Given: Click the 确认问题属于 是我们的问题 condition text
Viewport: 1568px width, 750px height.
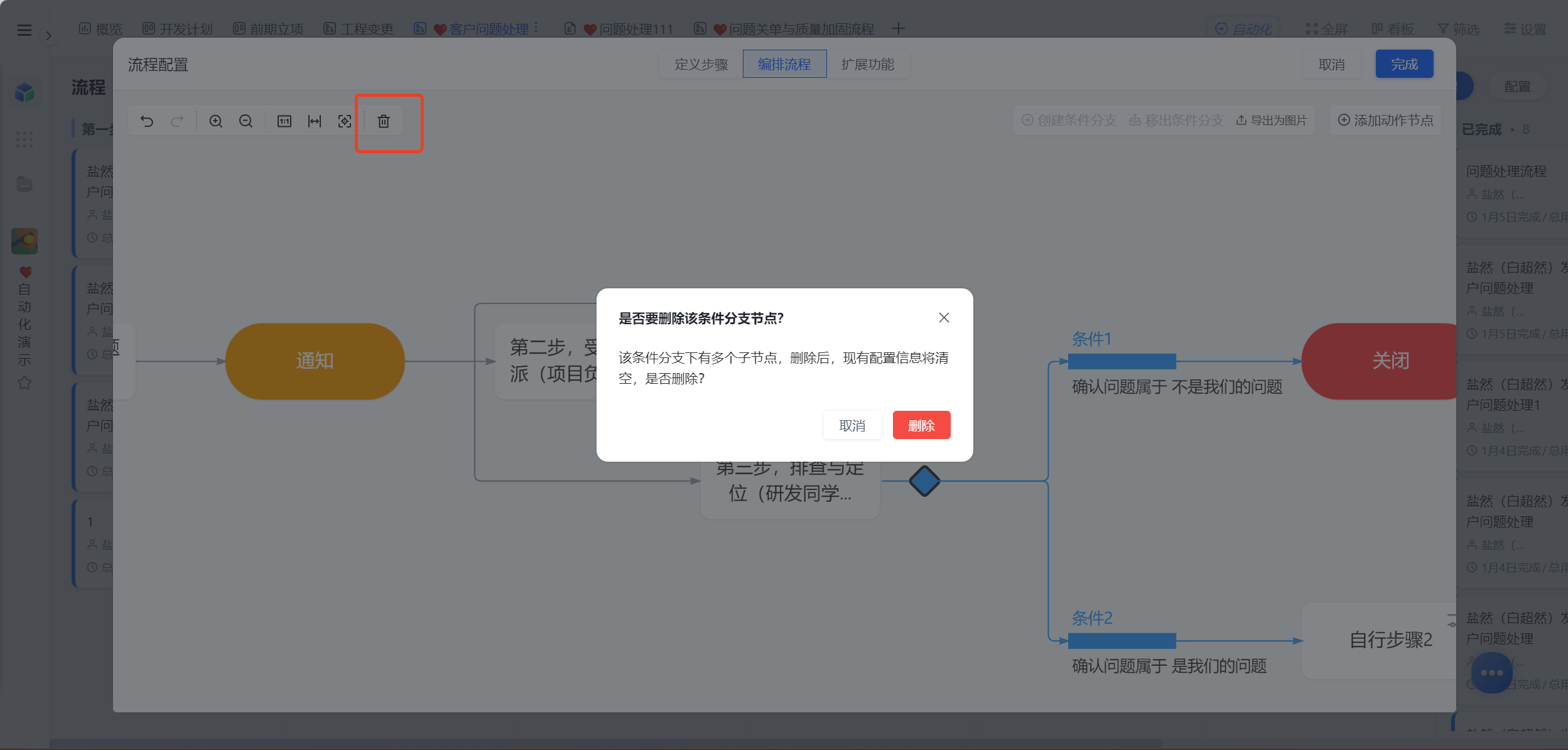Looking at the screenshot, I should 1169,666.
